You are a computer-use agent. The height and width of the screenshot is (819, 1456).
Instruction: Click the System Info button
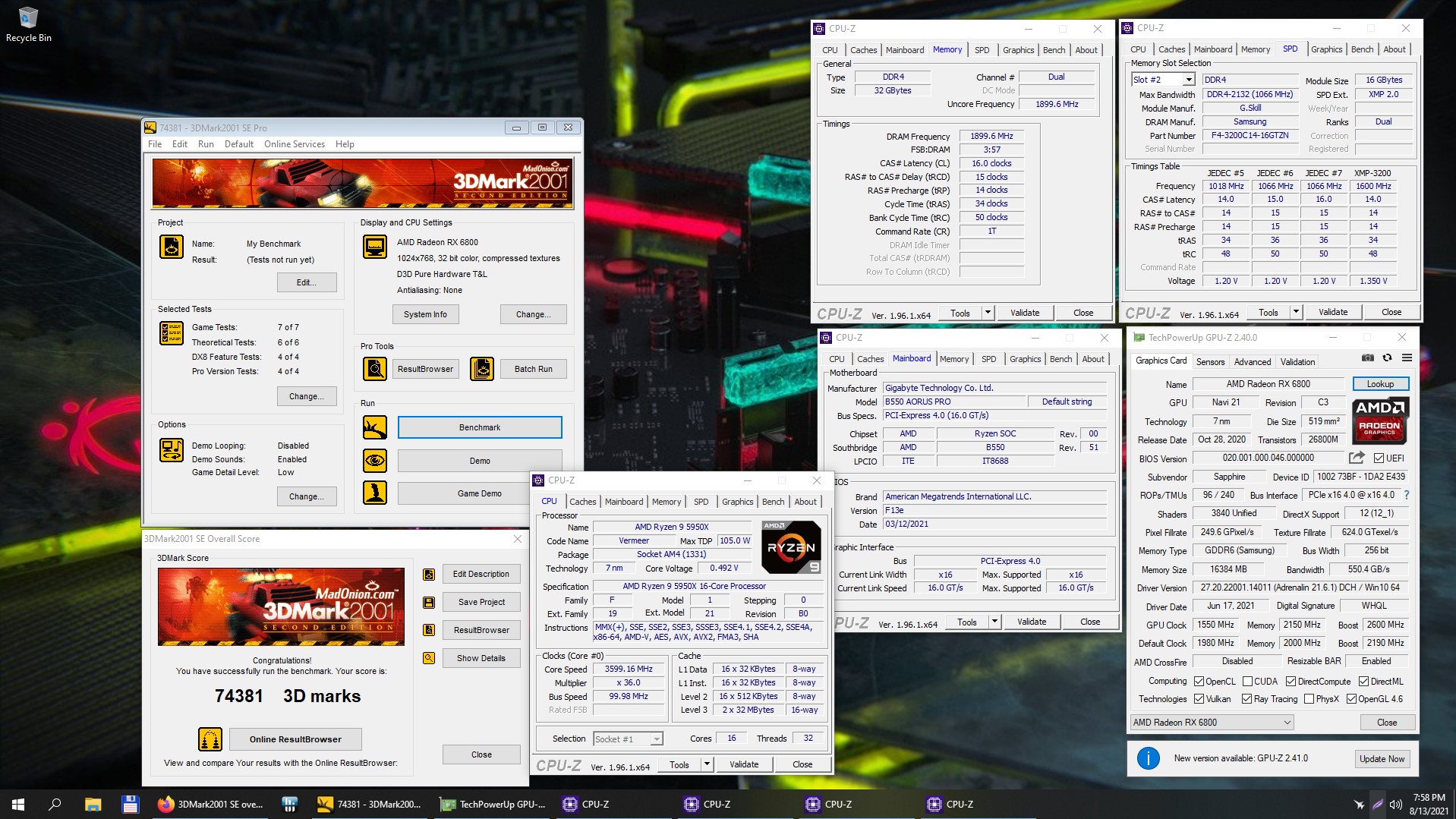(425, 314)
